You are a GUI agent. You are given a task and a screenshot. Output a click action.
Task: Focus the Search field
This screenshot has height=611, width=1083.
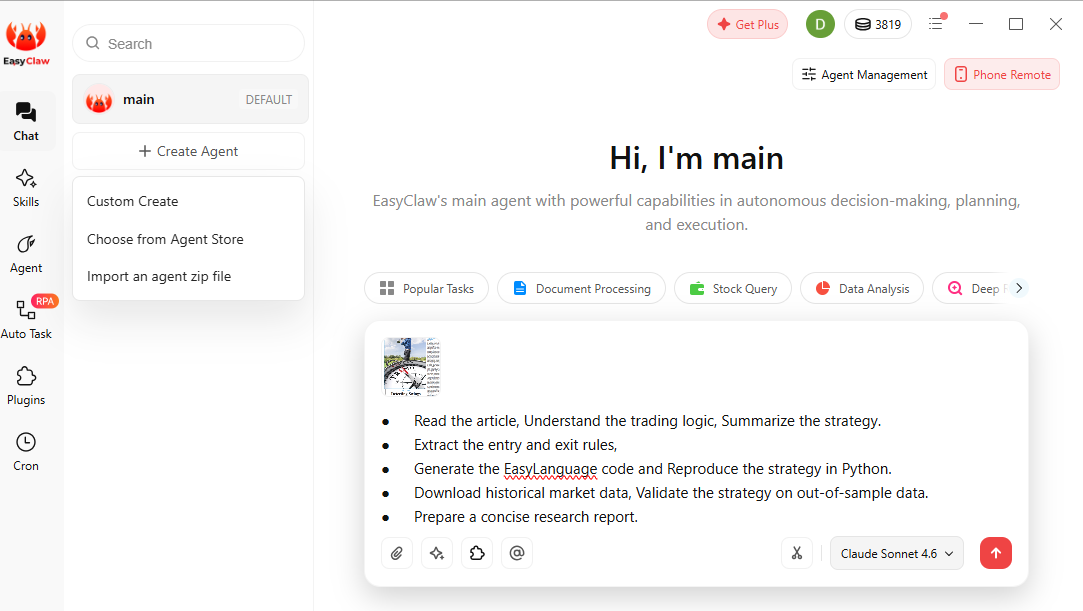pos(189,43)
